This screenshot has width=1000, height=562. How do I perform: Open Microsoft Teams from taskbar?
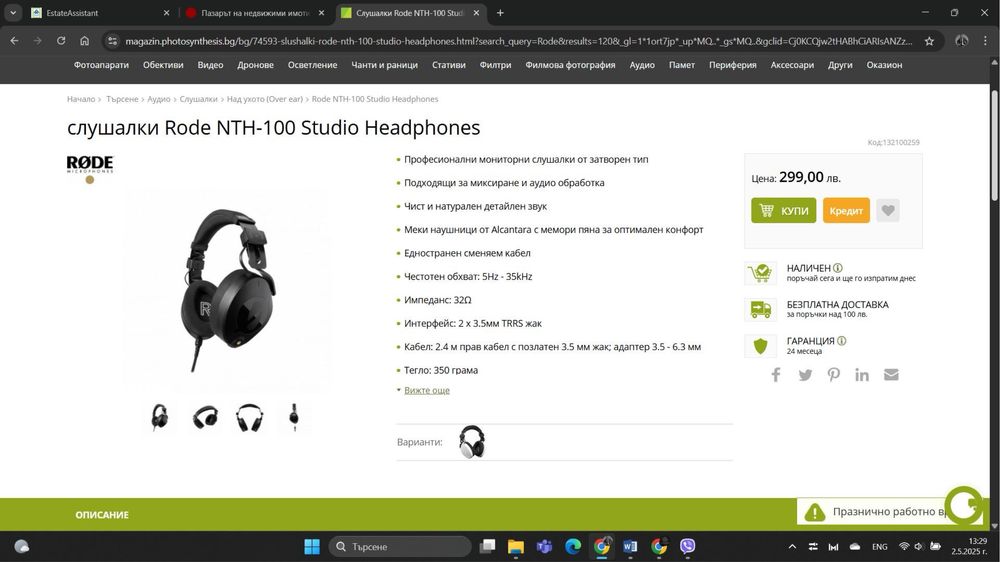(x=544, y=546)
